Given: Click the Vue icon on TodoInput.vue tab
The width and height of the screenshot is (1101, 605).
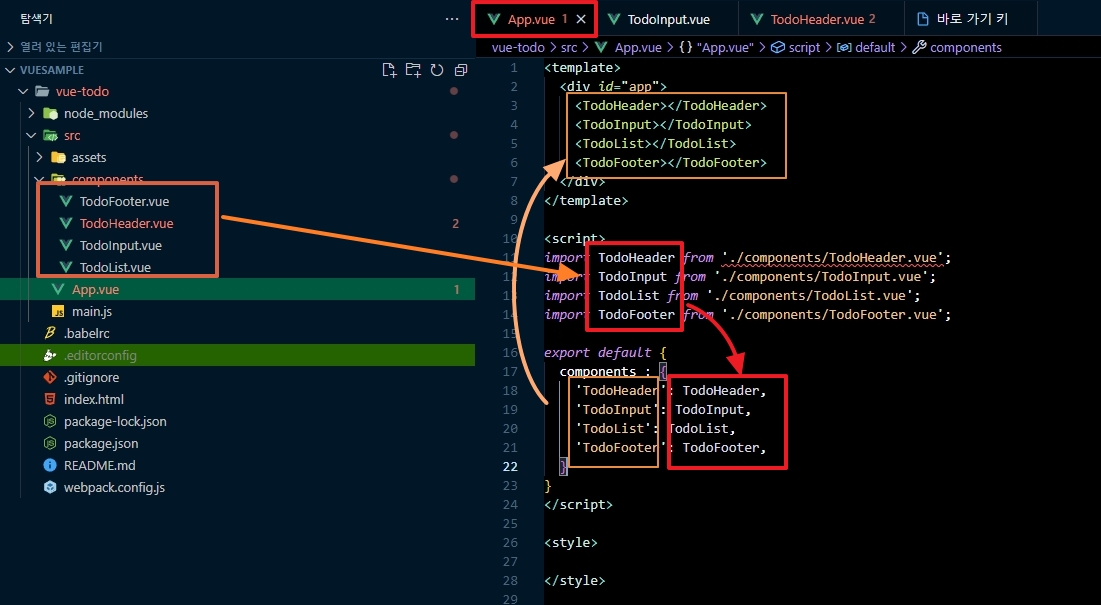Looking at the screenshot, I should click(x=614, y=19).
